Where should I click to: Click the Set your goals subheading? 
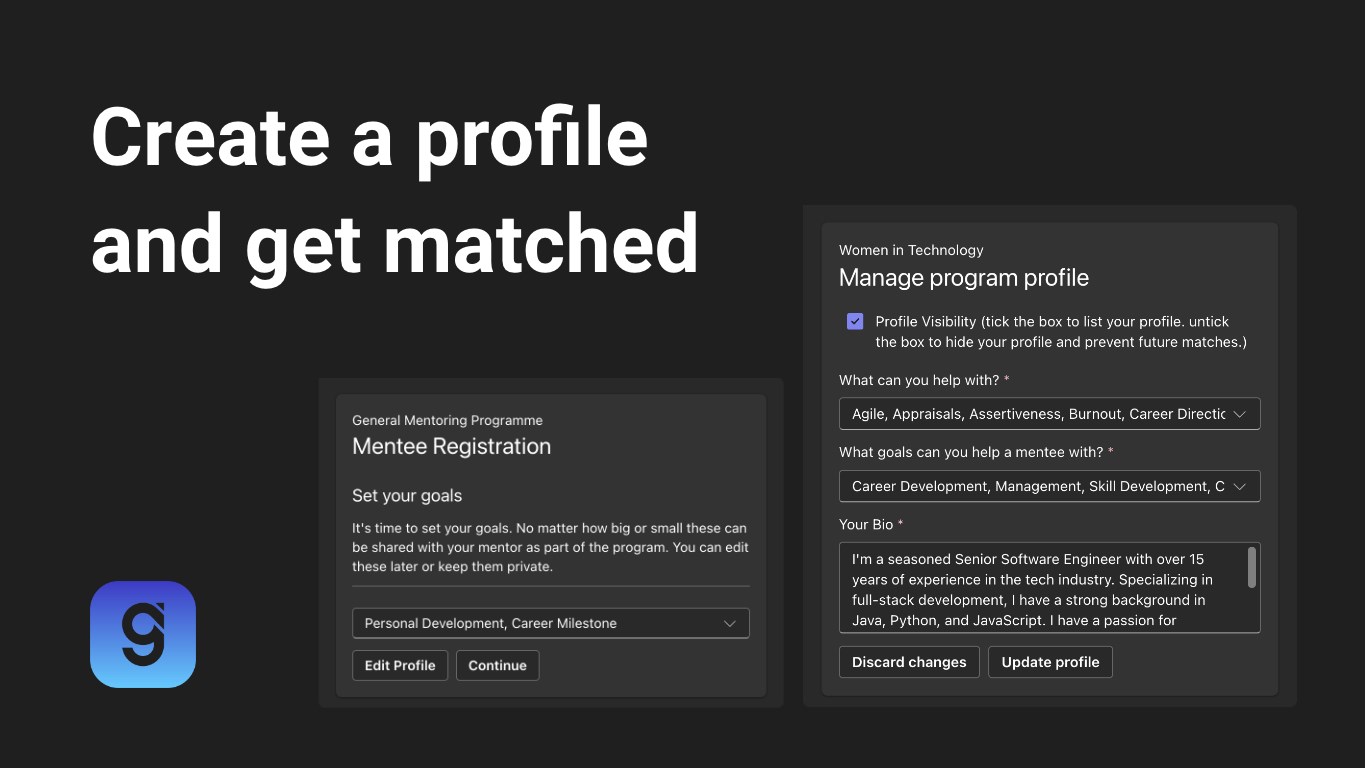(x=407, y=496)
